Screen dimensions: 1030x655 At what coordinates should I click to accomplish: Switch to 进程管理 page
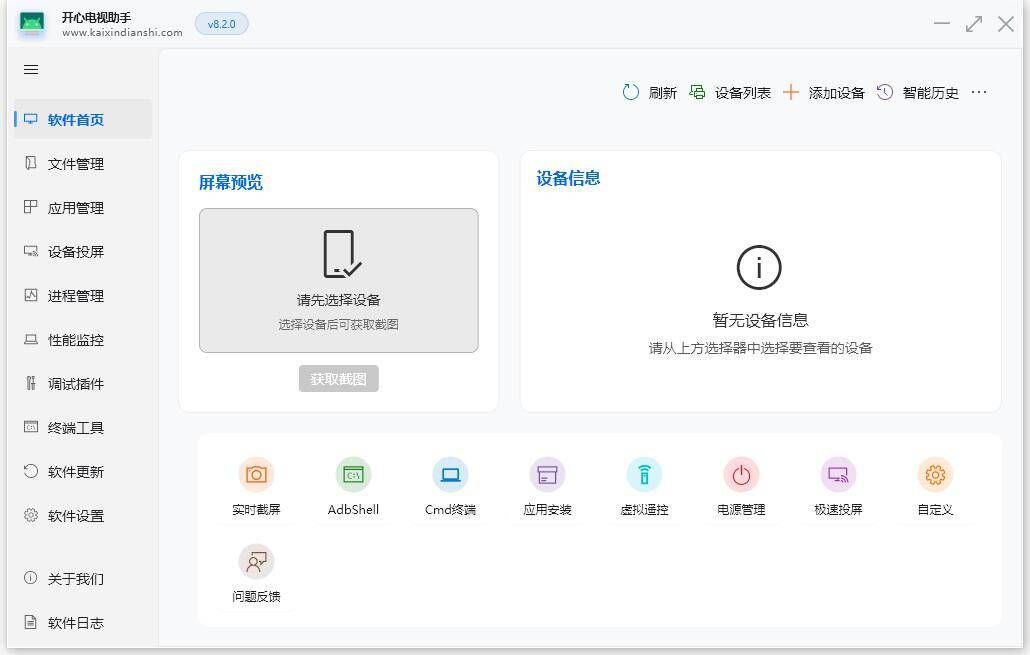point(83,296)
